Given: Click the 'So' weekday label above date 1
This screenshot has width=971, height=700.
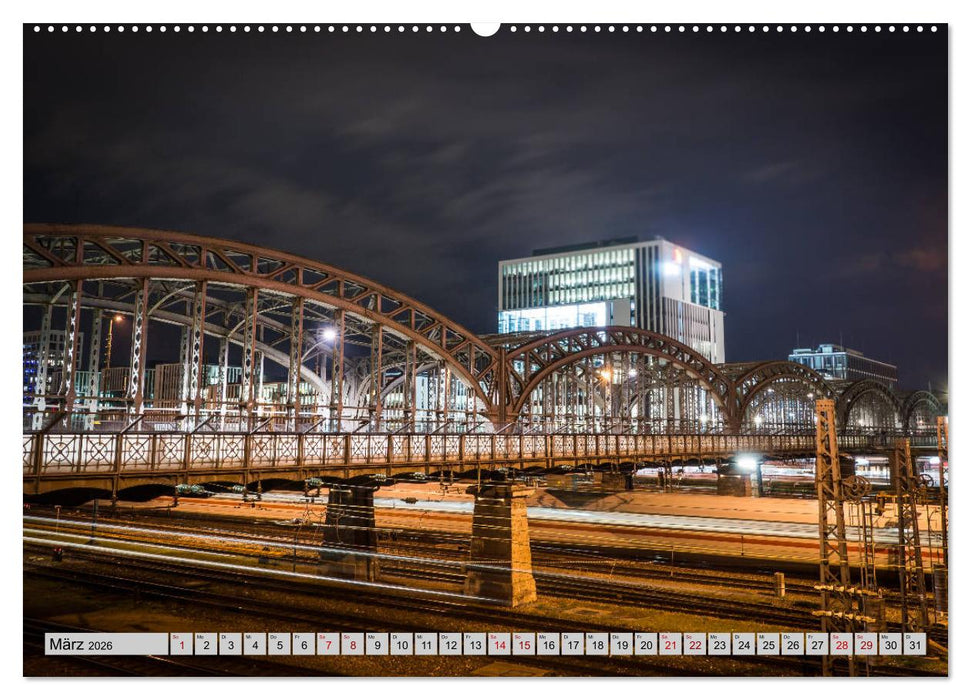Looking at the screenshot, I should (x=178, y=635).
